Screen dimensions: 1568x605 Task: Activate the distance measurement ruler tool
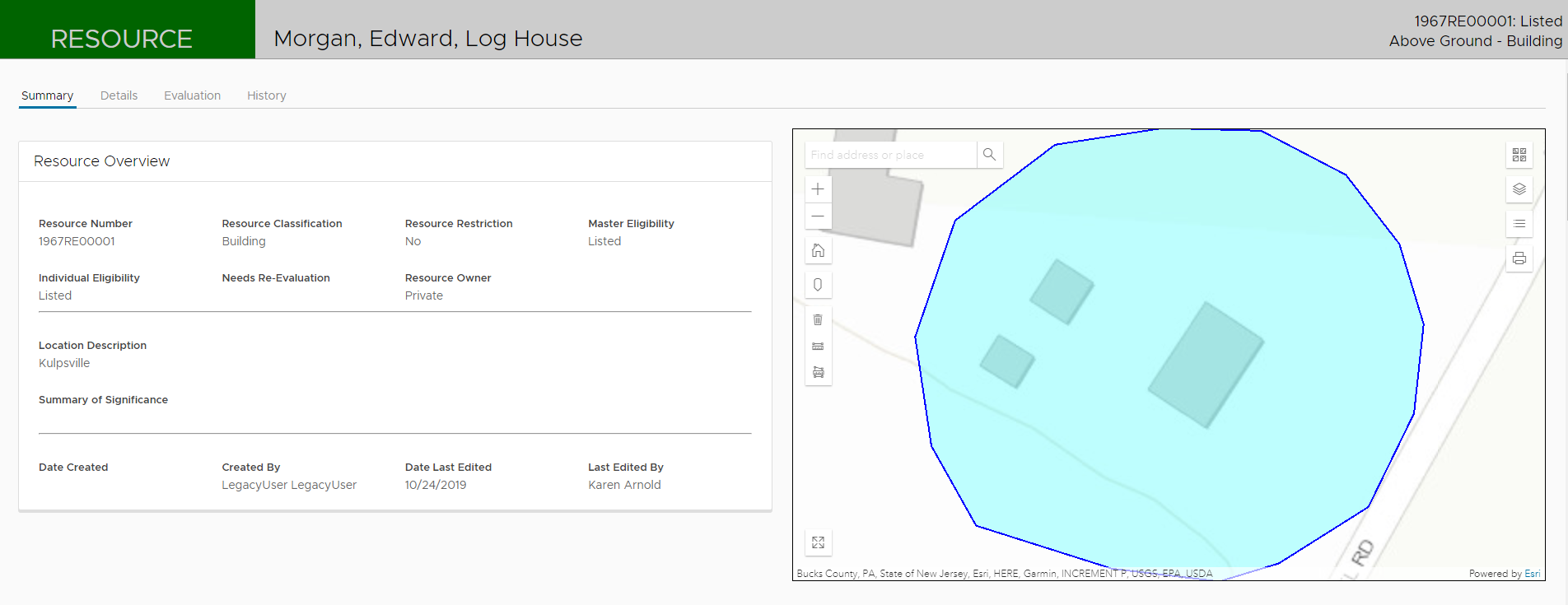click(818, 347)
